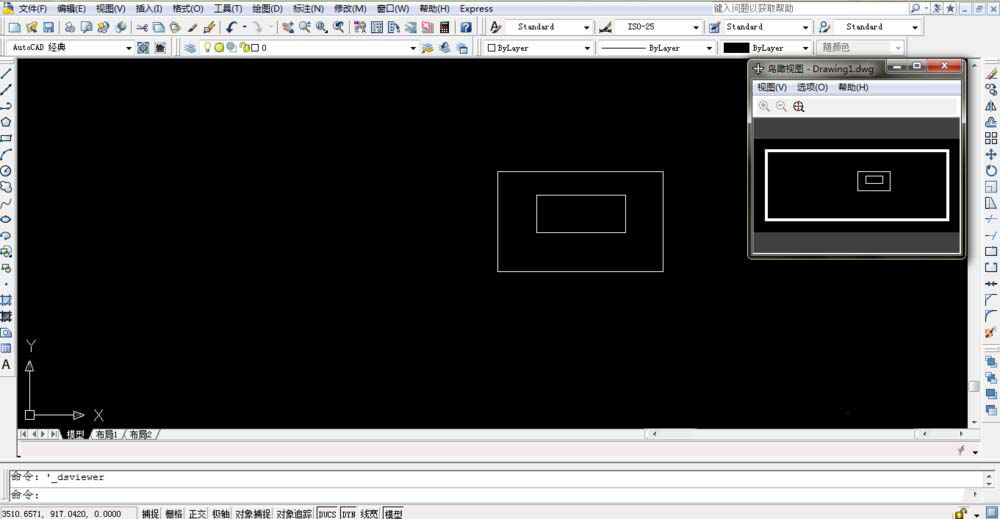Click the Zoom In icon in aerial view
Viewport: 1000px width, 519px height.
[764, 106]
